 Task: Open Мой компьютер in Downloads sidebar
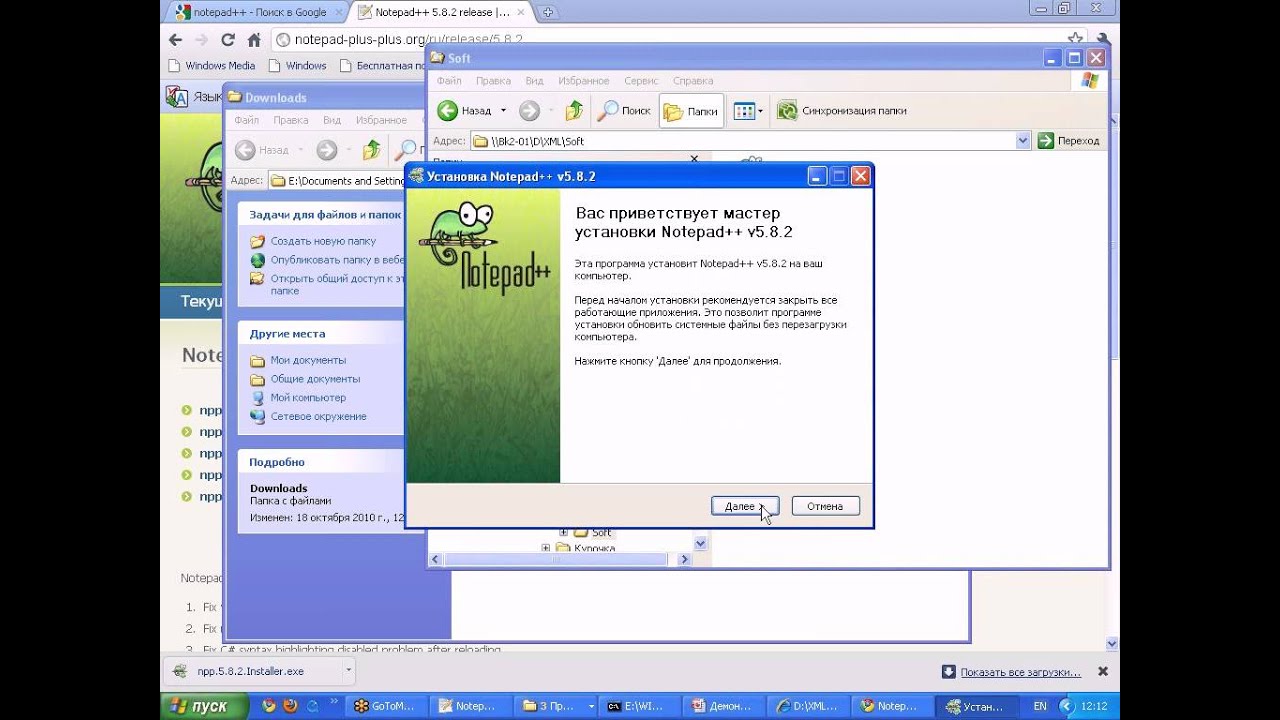pyautogui.click(x=308, y=398)
